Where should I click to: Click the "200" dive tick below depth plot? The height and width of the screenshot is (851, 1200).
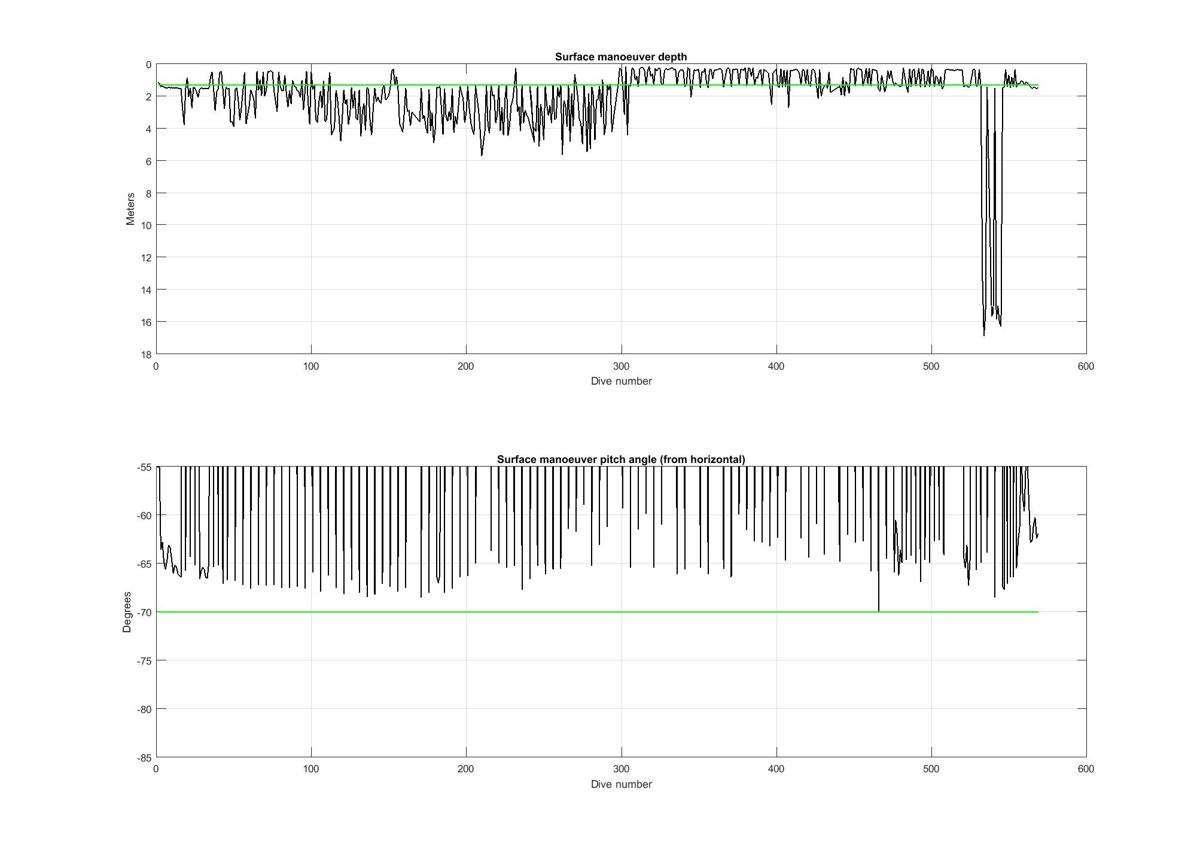click(466, 366)
